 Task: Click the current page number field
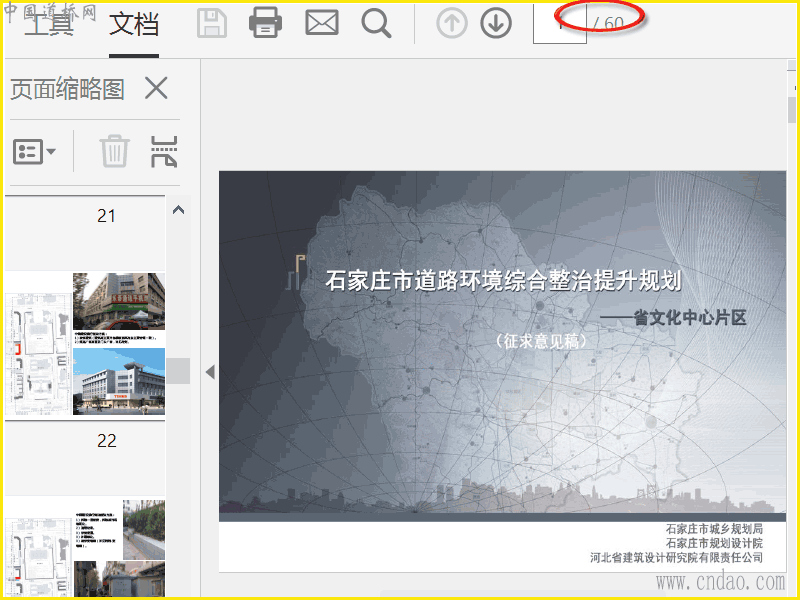(560, 23)
